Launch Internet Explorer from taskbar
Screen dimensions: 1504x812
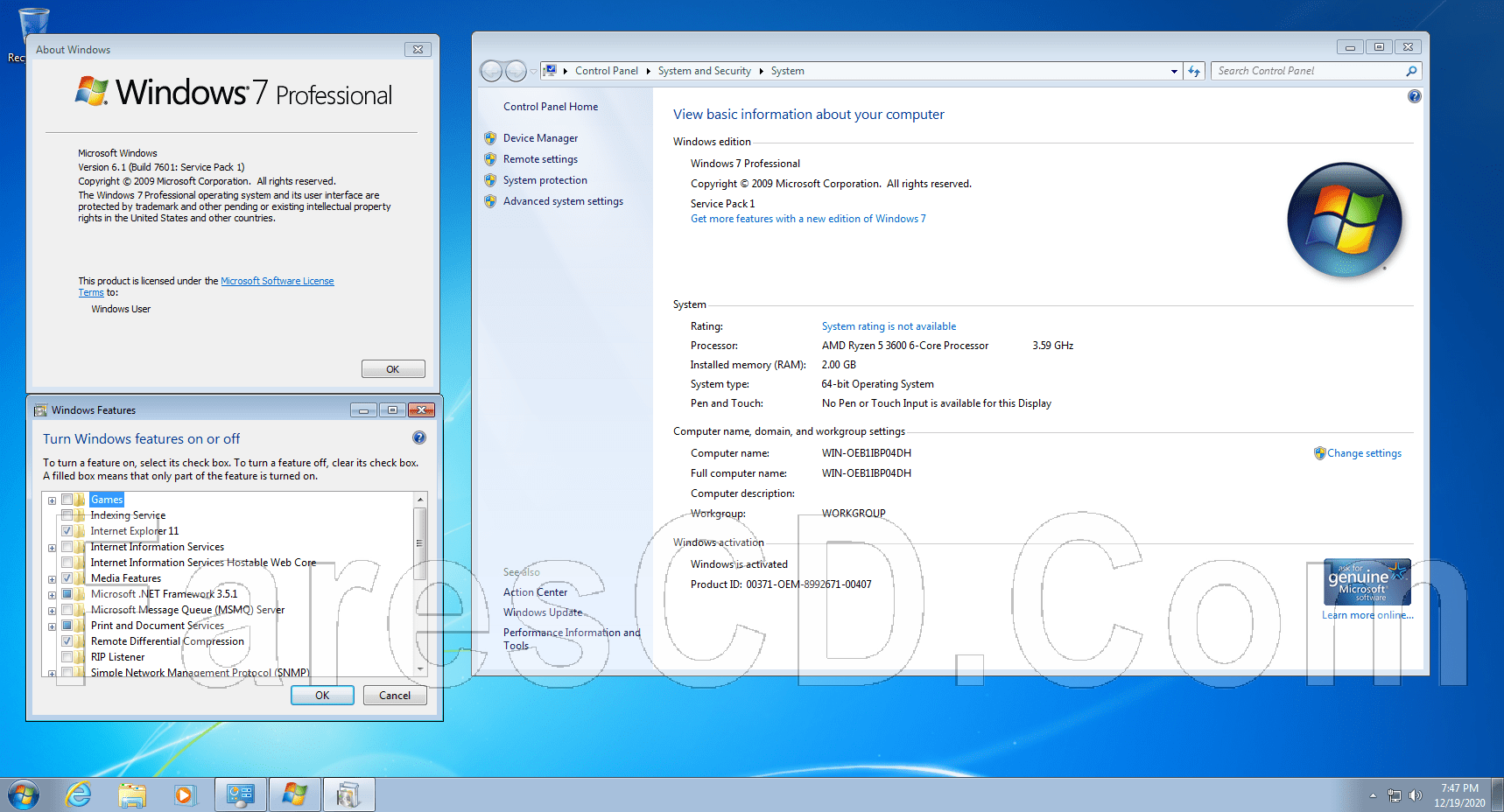click(x=79, y=794)
